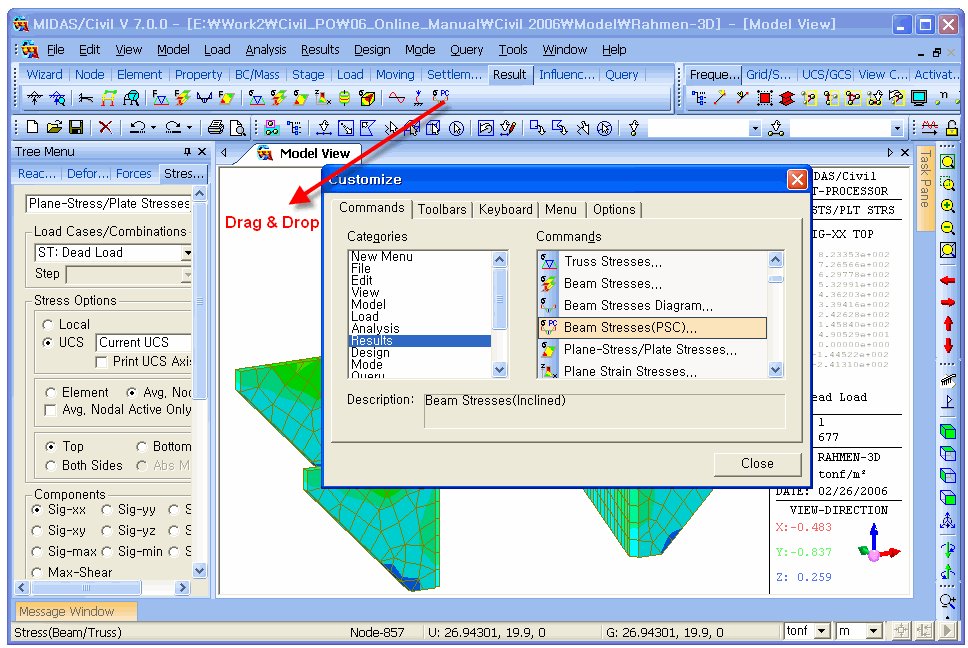The image size is (968, 648).
Task: Select the Local stress option
Action: 47,325
